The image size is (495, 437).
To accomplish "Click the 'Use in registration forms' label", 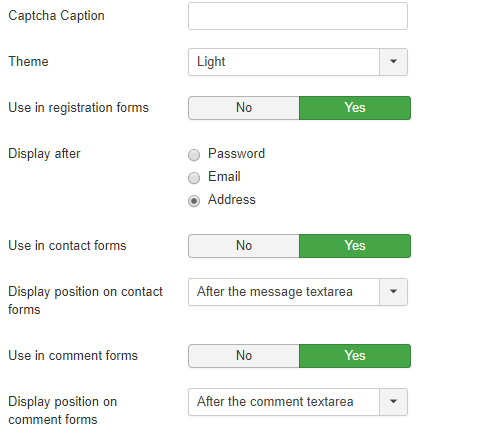I will tap(78, 108).
